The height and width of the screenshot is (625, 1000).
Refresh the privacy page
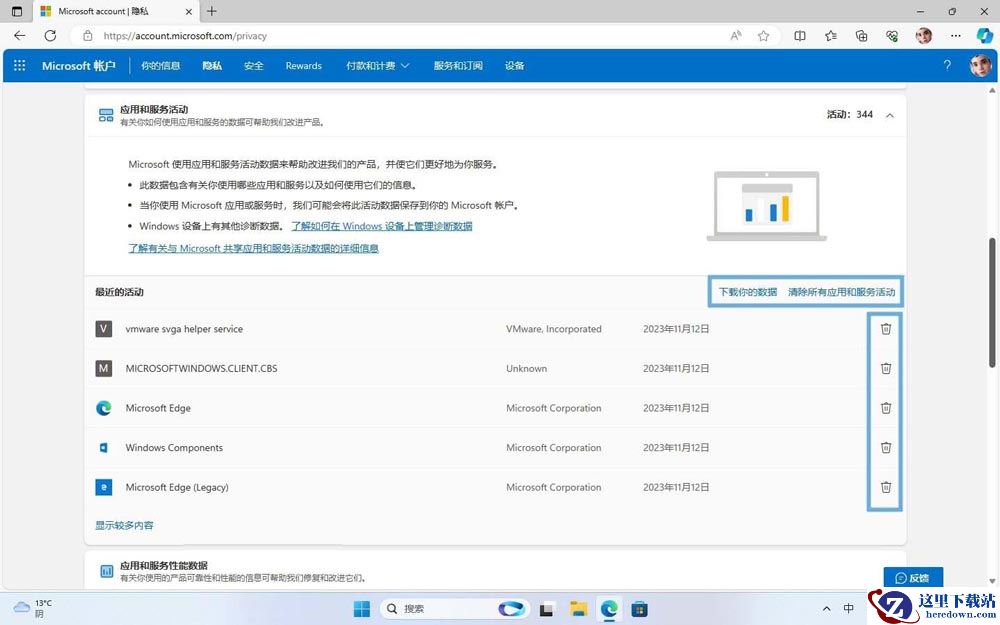tap(50, 36)
